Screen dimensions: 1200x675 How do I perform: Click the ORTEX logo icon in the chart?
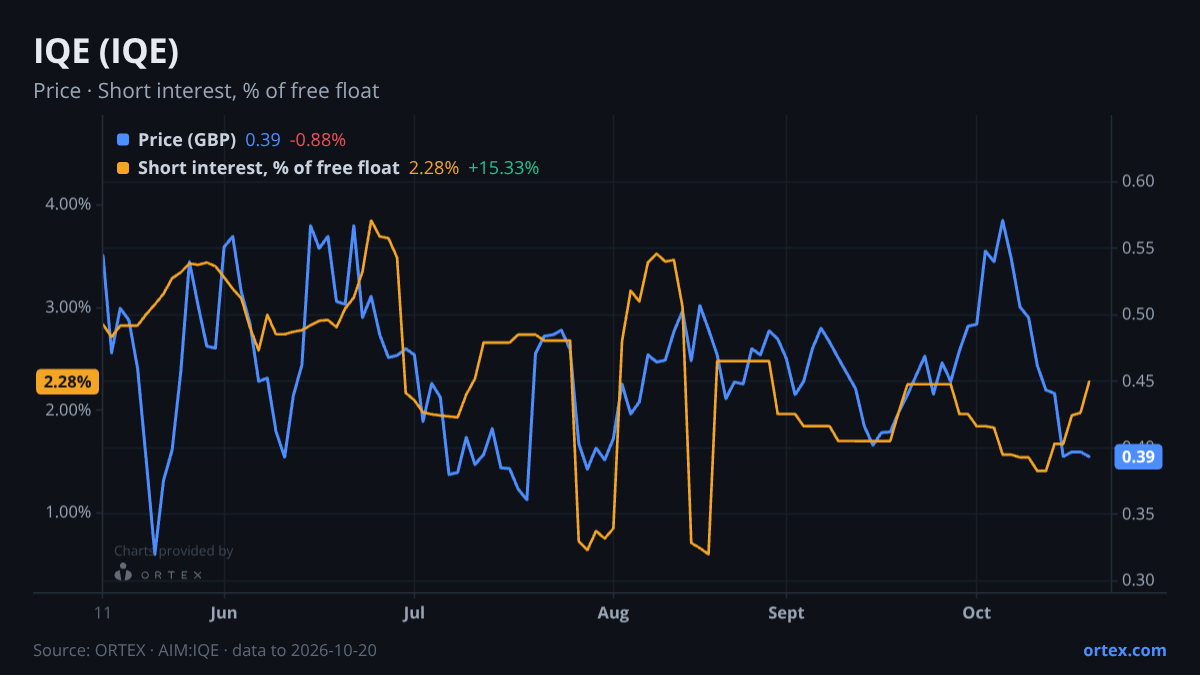click(x=123, y=573)
